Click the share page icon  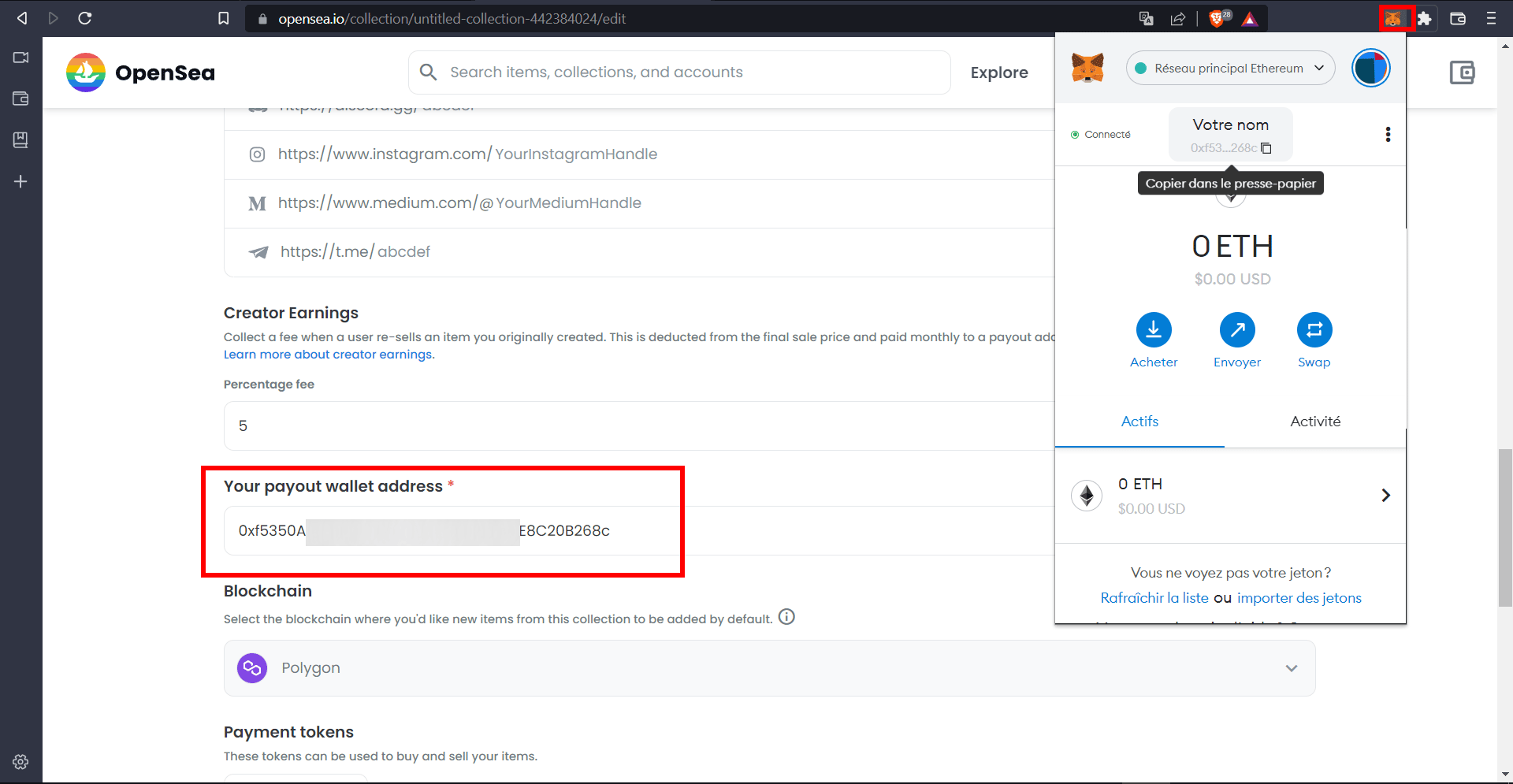pos(1178,19)
